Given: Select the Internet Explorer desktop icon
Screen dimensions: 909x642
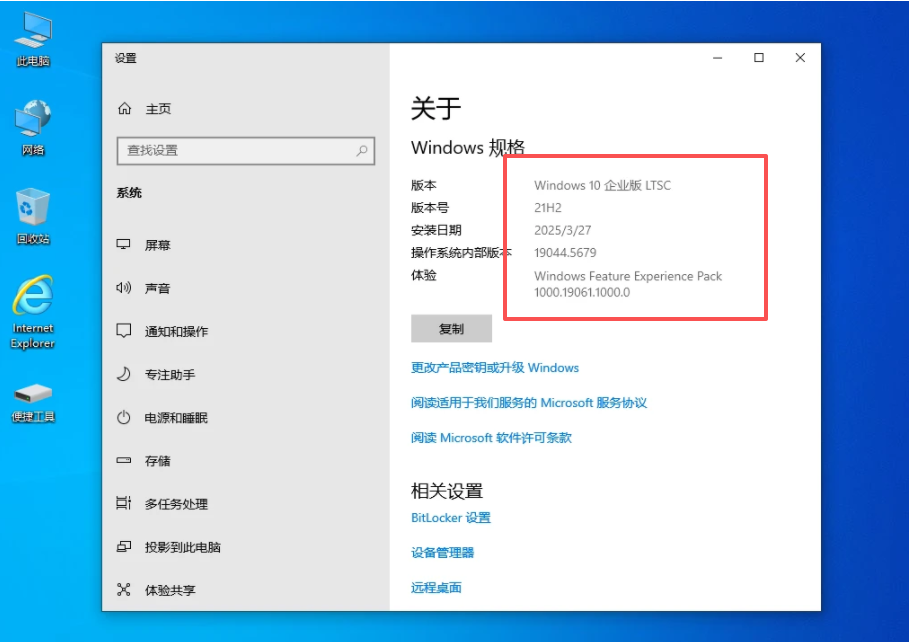Looking at the screenshot, I should pos(33,312).
